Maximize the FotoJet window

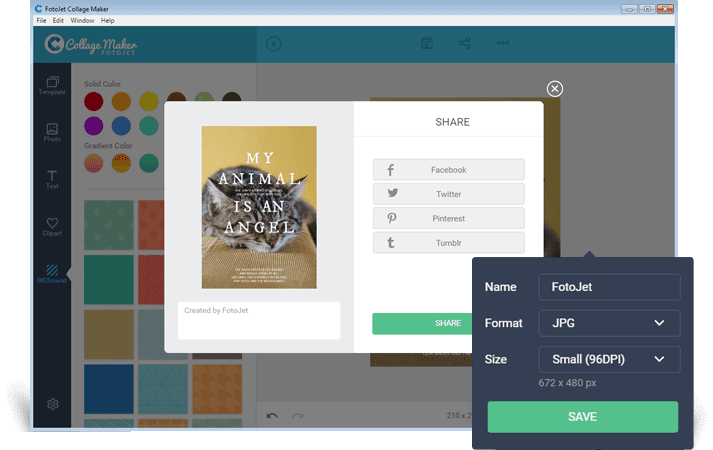pos(647,9)
